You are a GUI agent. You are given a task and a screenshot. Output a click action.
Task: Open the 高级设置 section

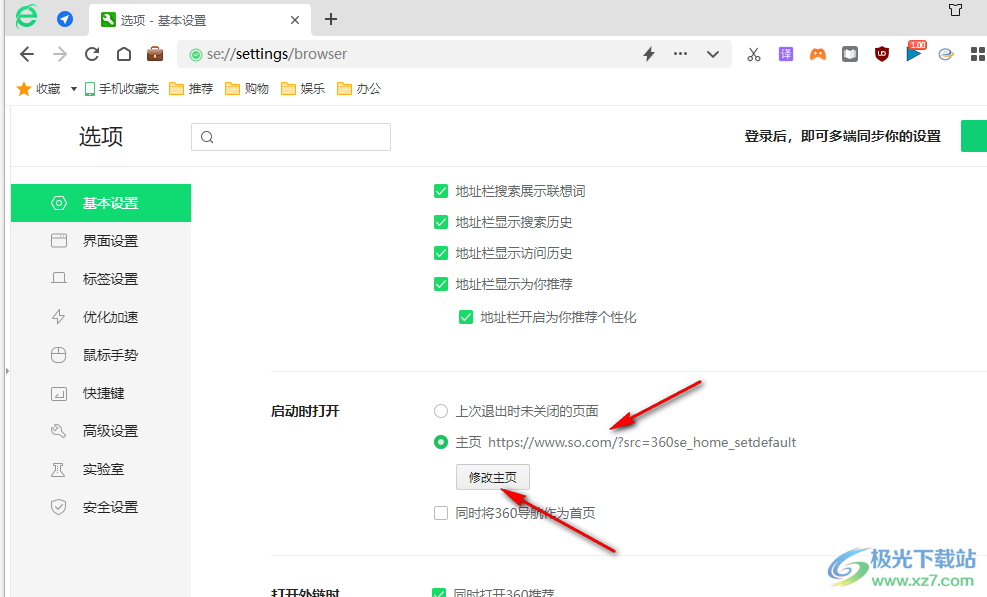(x=101, y=431)
